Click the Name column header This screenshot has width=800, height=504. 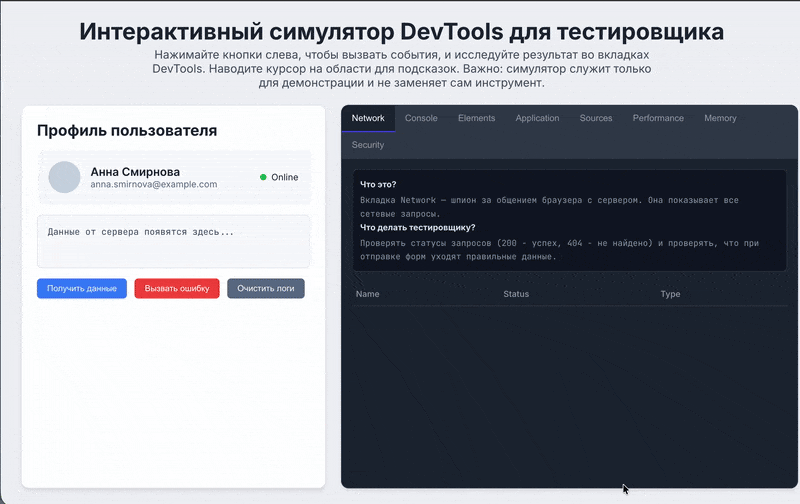367,294
